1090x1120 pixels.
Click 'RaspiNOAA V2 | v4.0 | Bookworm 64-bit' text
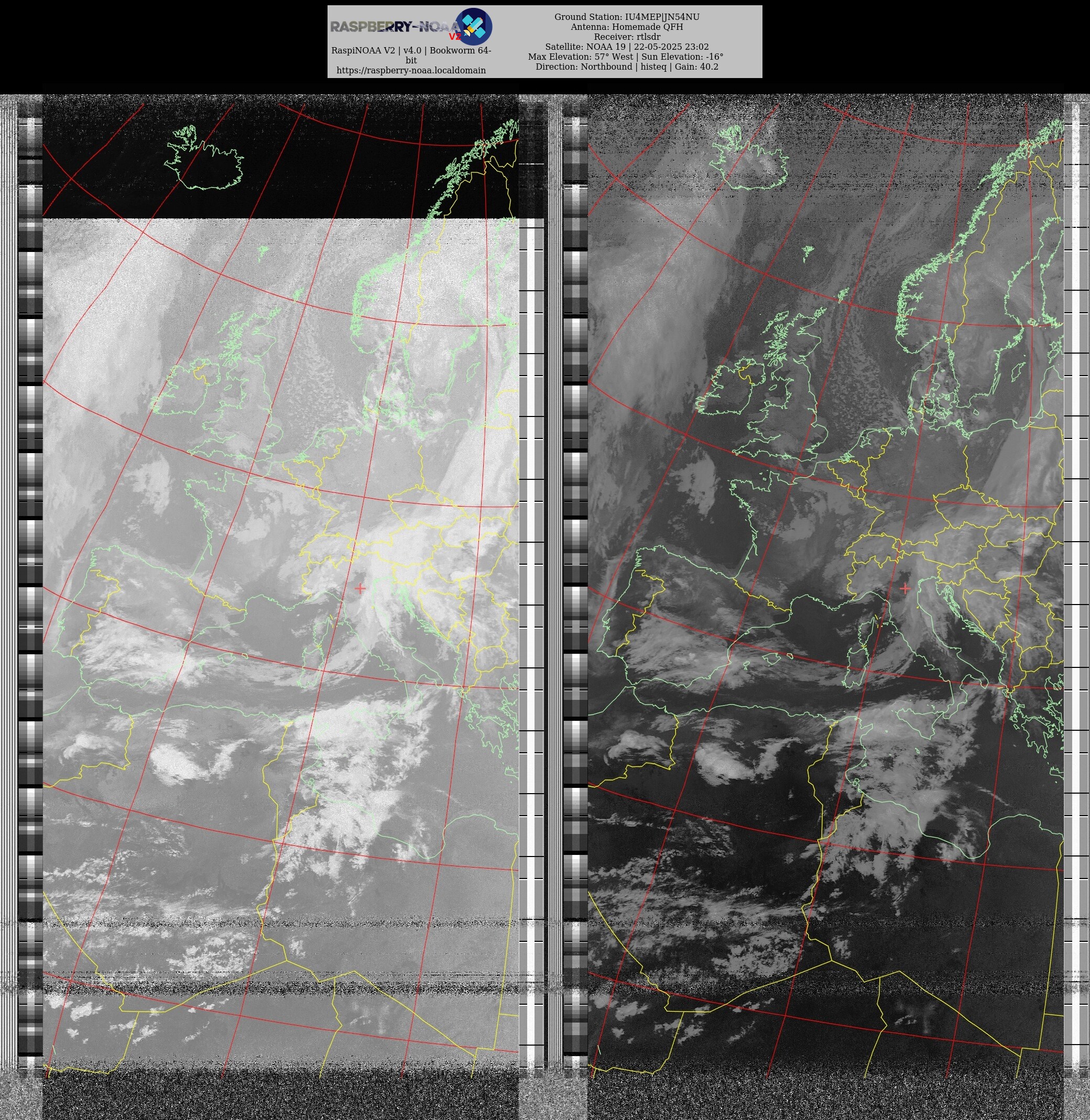coord(411,55)
